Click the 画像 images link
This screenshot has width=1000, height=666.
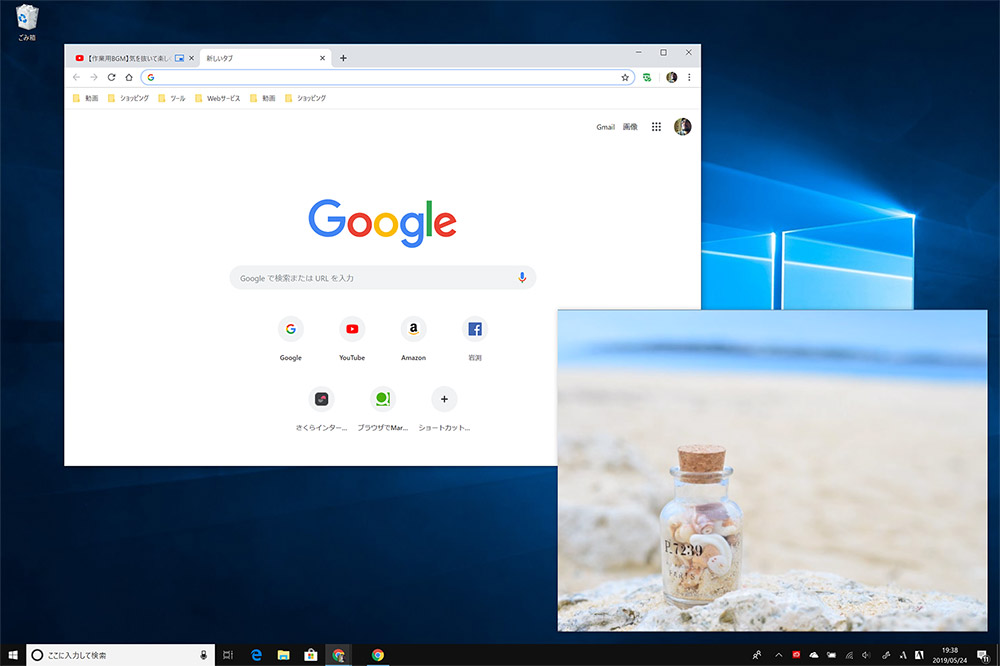click(630, 127)
